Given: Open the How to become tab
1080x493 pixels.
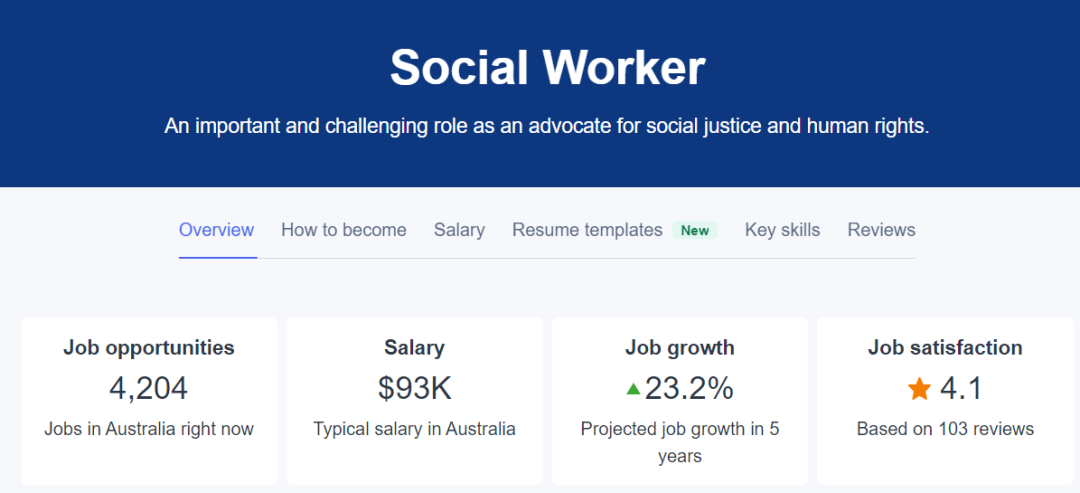Looking at the screenshot, I should click(344, 230).
